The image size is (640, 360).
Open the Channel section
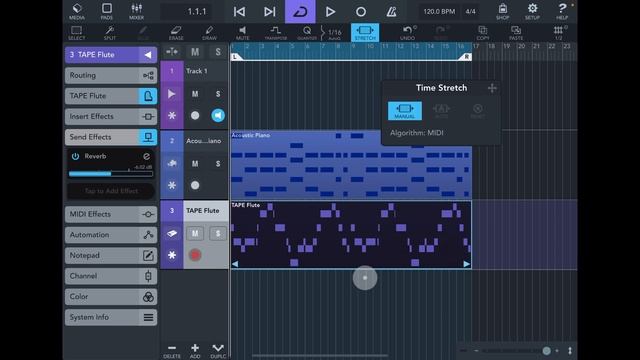tap(111, 276)
